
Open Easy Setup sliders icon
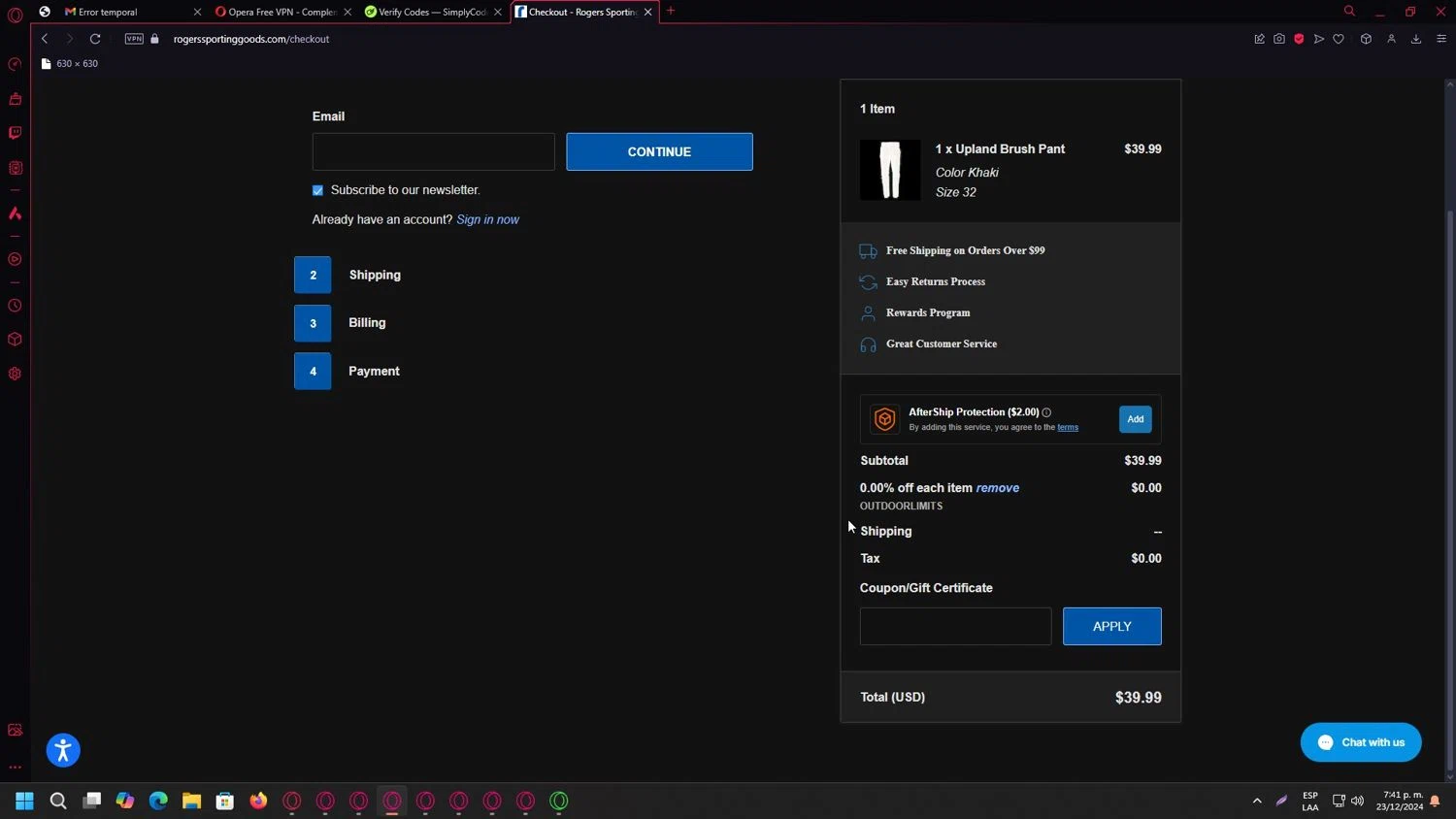coord(1441,39)
